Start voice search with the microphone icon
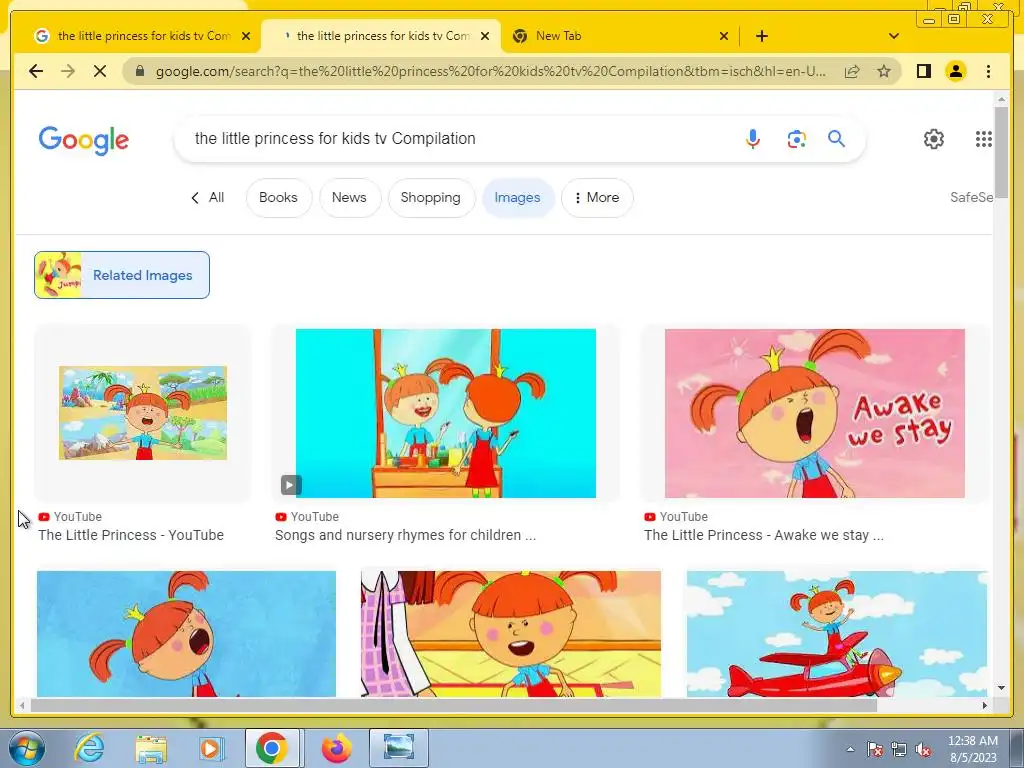 (752, 138)
